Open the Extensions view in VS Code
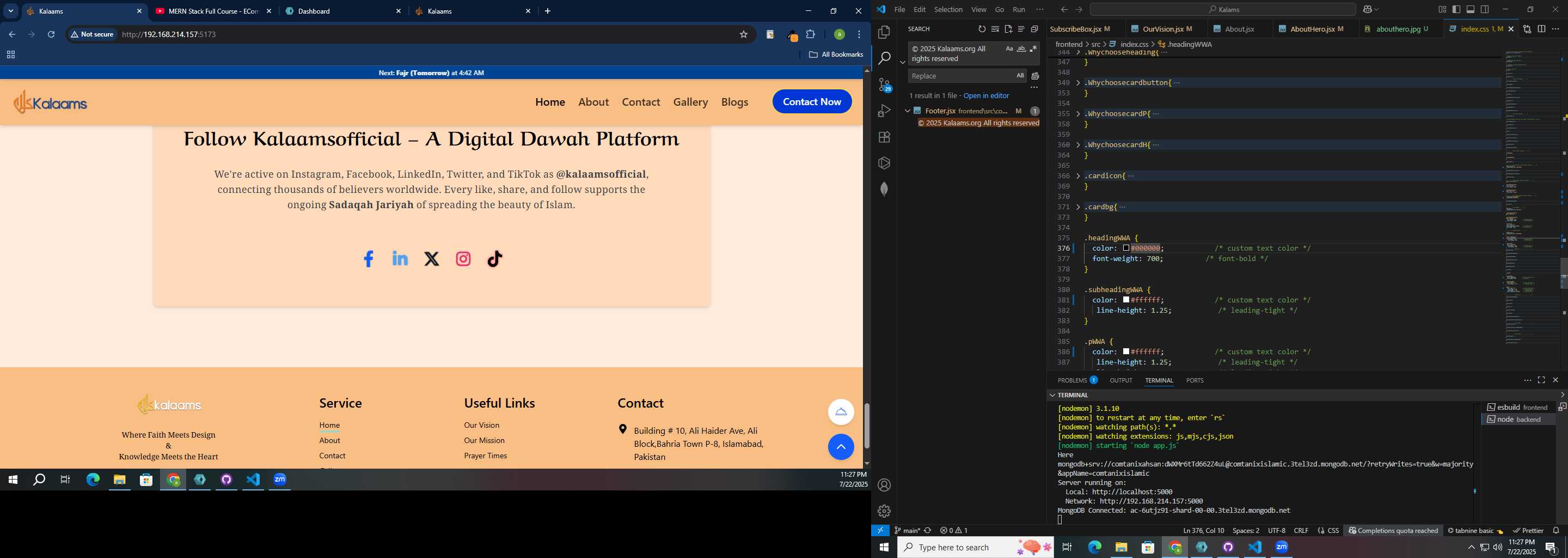 pos(884,137)
